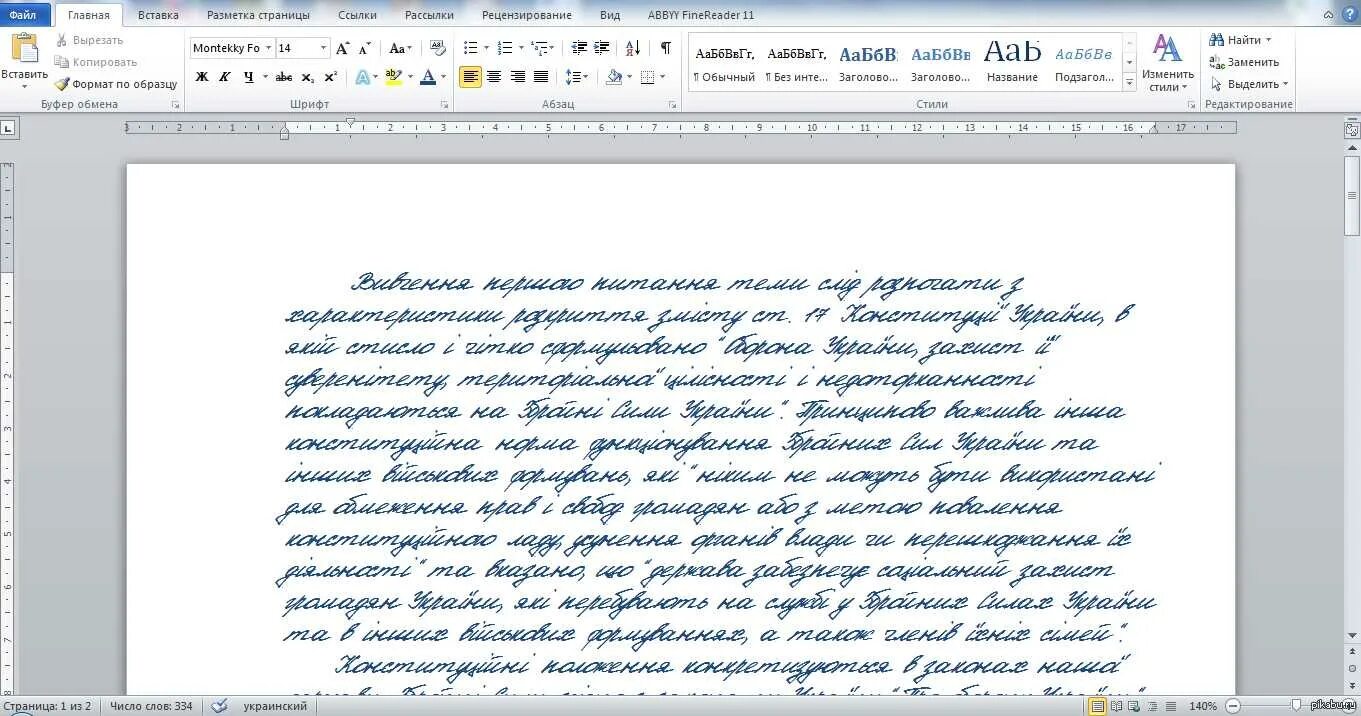Click the Формат по образцу painter
Image resolution: width=1361 pixels, height=716 pixels.
116,84
